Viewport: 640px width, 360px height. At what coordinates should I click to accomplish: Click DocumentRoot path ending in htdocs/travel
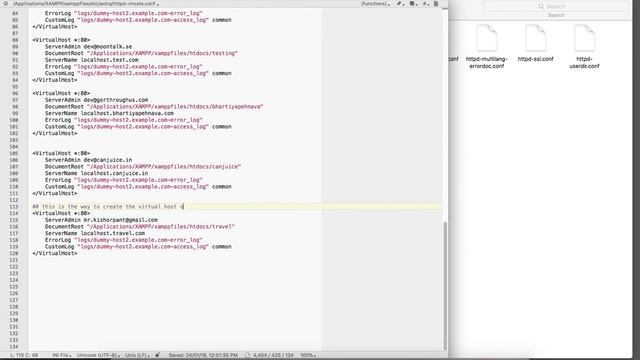tap(140, 227)
